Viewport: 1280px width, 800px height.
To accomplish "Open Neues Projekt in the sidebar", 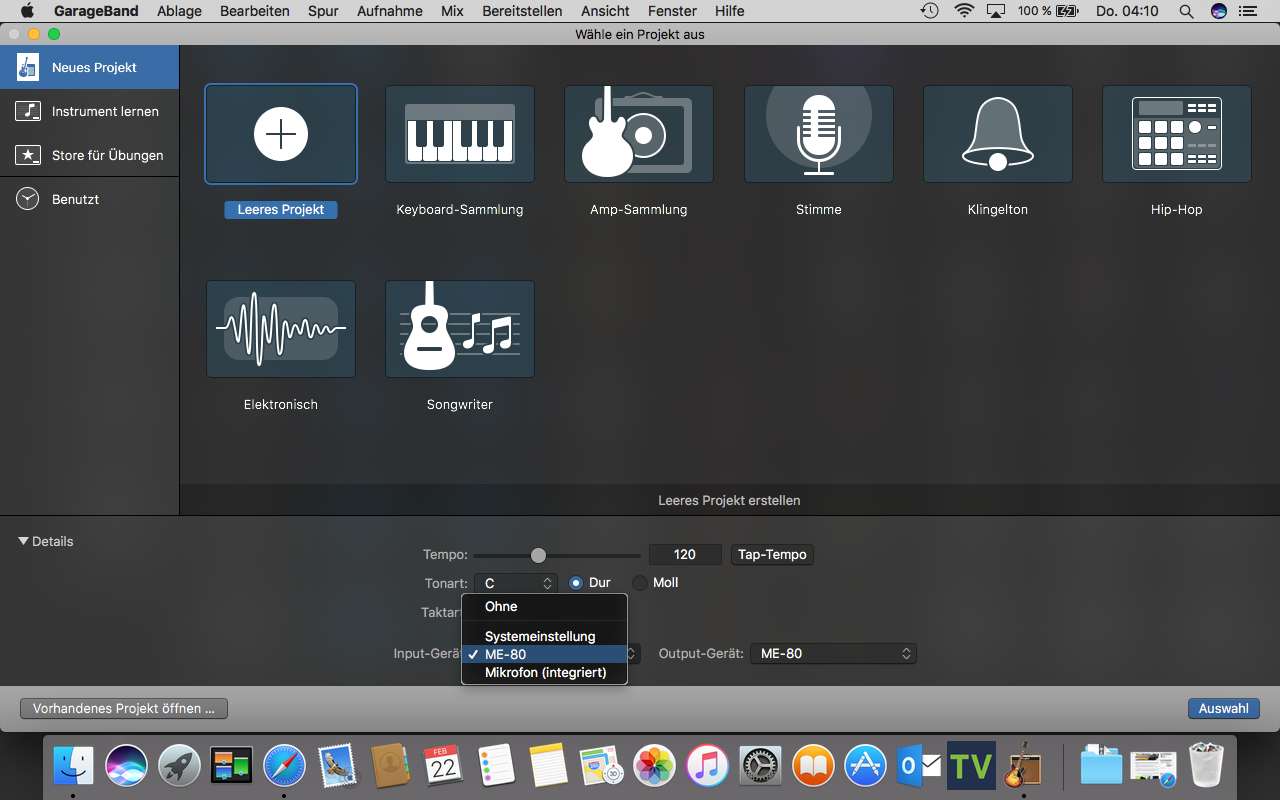I will point(90,67).
